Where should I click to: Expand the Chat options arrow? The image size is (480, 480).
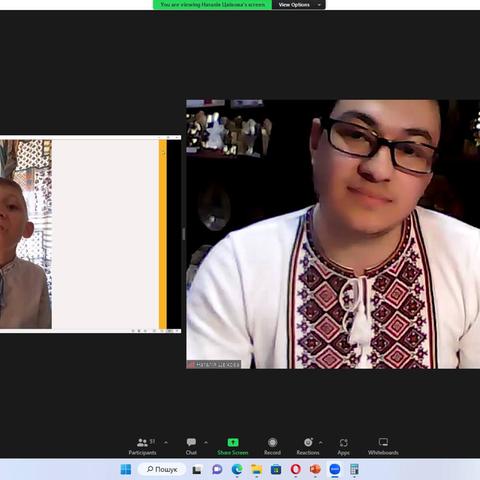[206, 442]
